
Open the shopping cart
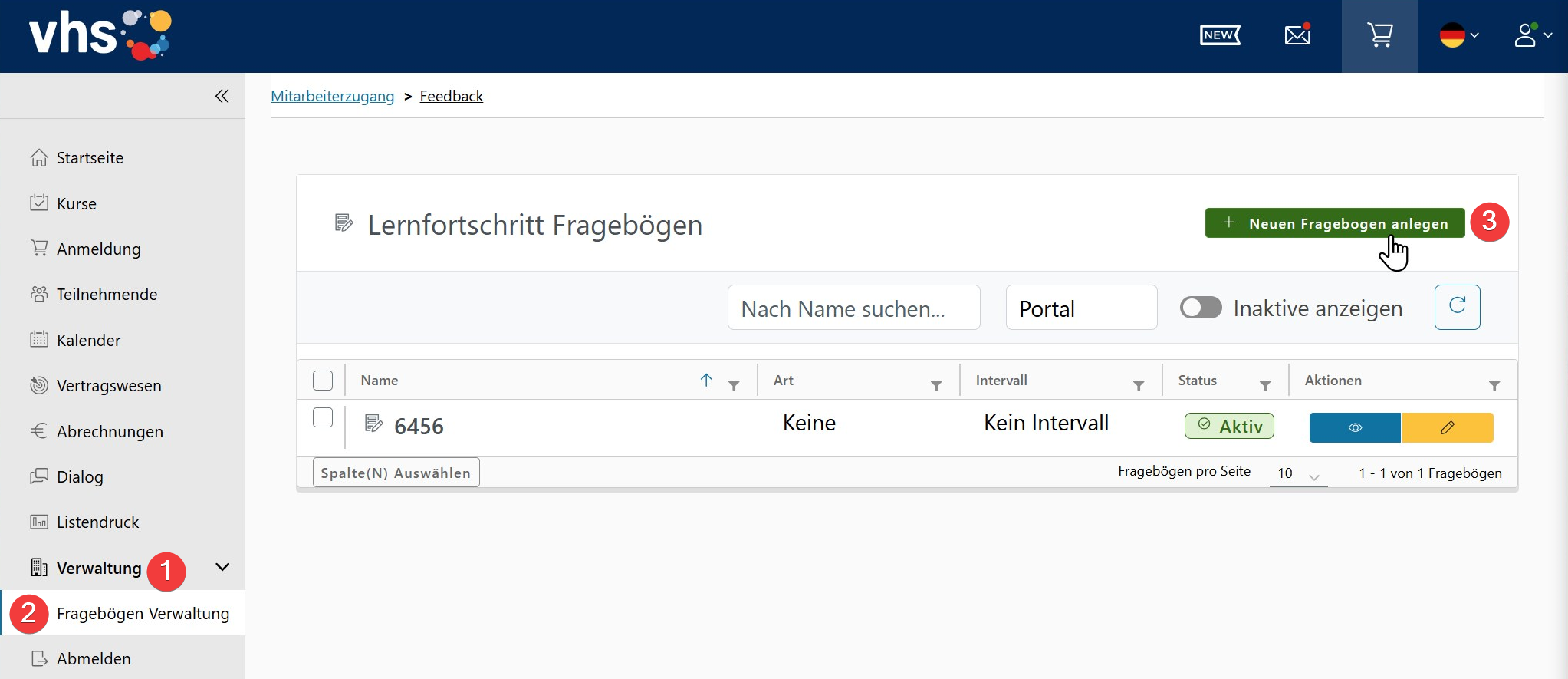coord(1379,35)
